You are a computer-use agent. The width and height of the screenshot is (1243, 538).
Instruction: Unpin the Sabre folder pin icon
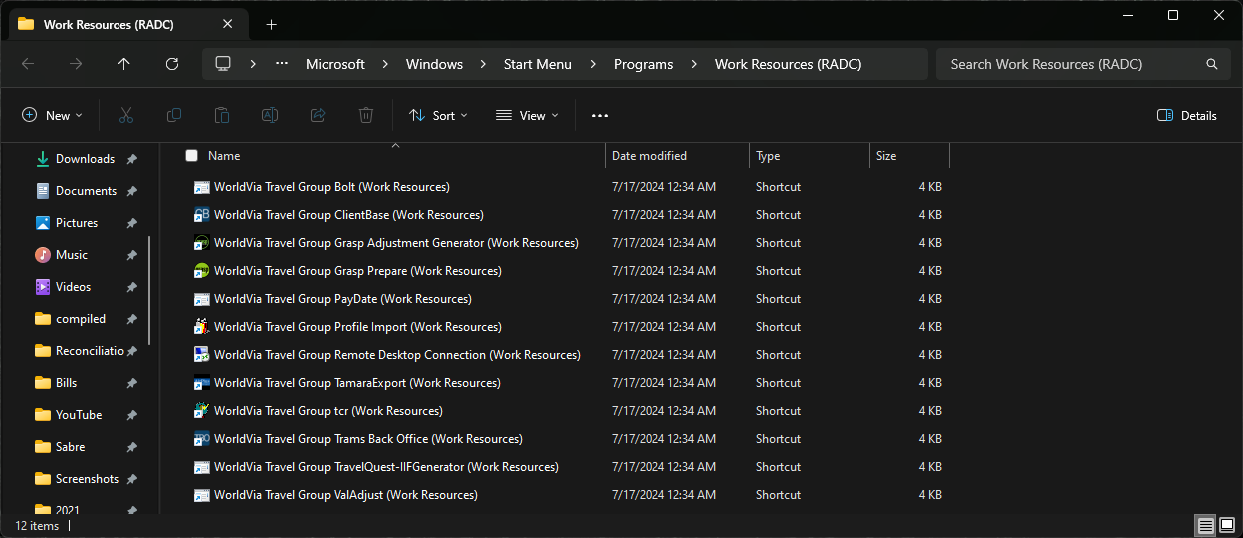coord(132,447)
